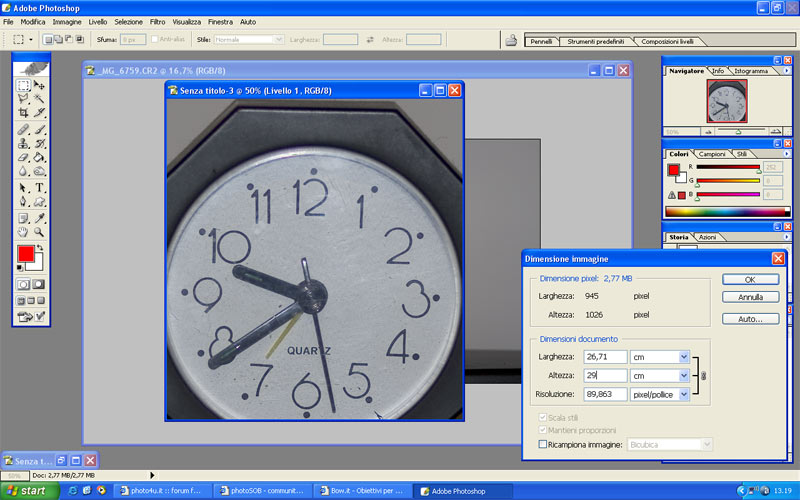Select the Eyedropper tool
The height and width of the screenshot is (500, 800).
click(40, 217)
